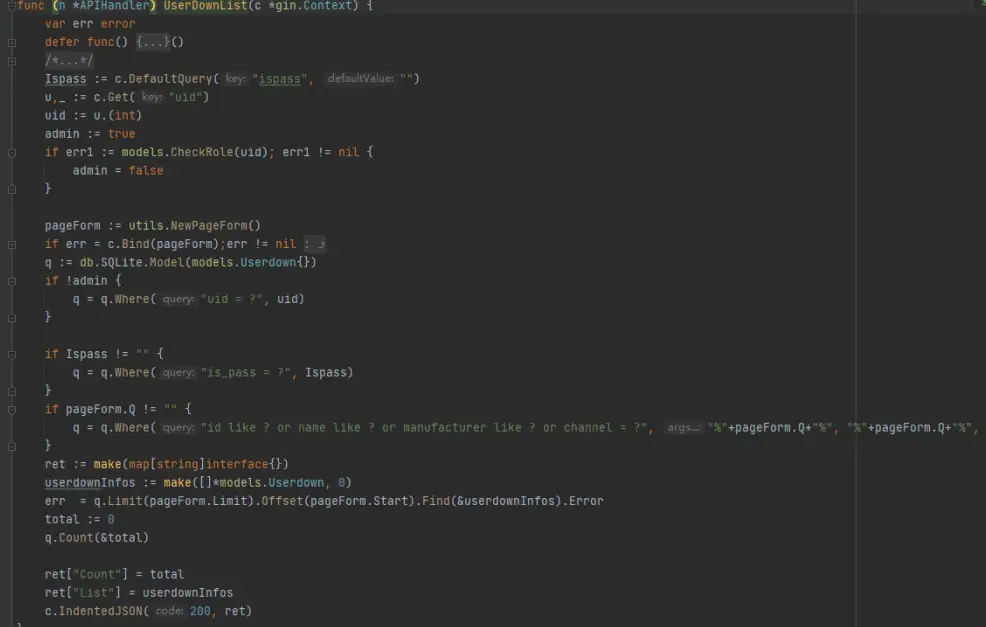Expand the folded c.Bind error block
The width and height of the screenshot is (986, 627).
pos(12,244)
